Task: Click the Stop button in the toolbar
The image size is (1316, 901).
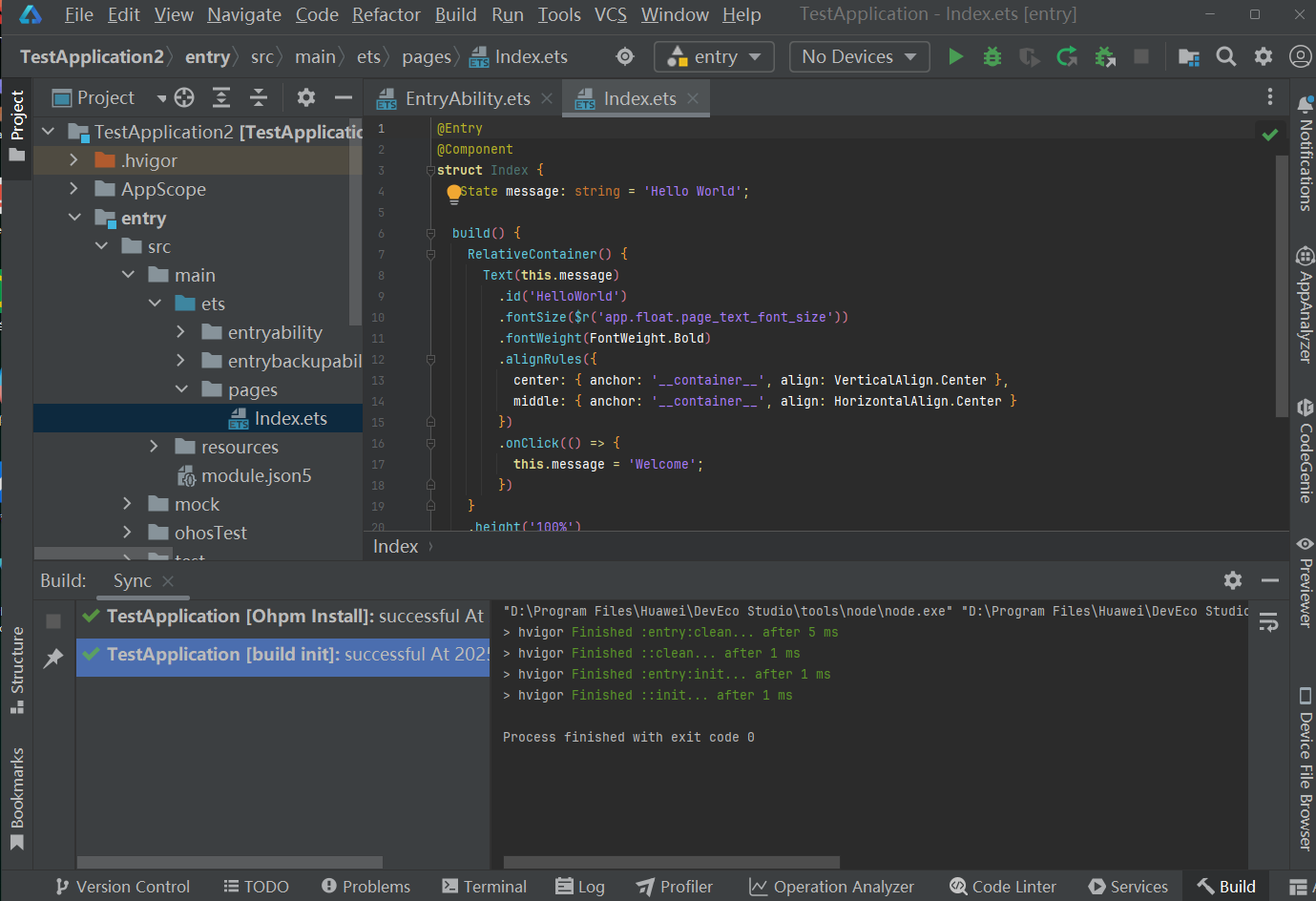Action: [1140, 56]
